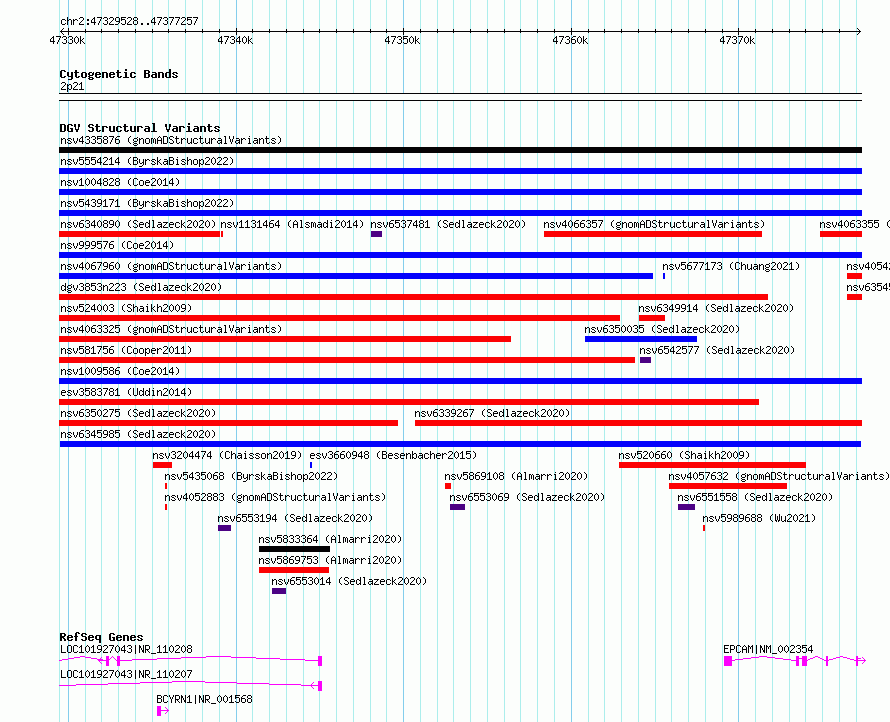Screen dimensions: 890x722
Task: Open nsv6551558 (Sedlazeck2020) label
Action: pyautogui.click(x=755, y=497)
